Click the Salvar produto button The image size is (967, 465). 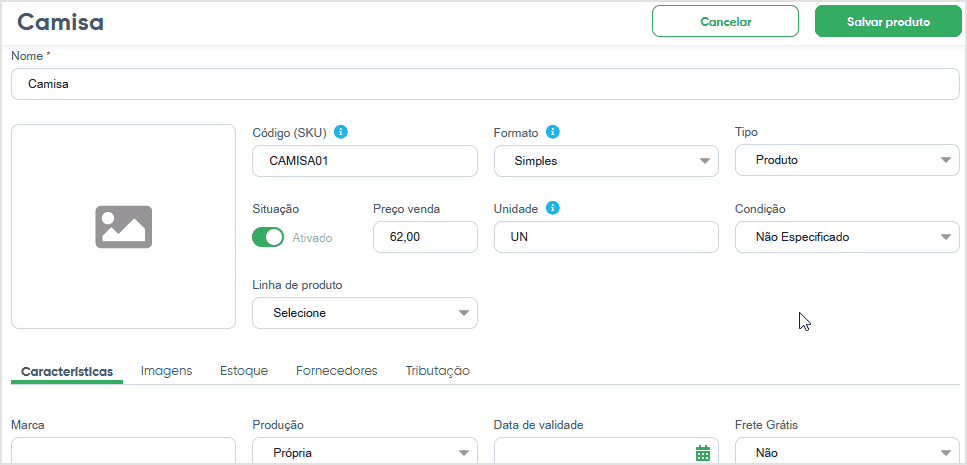[888, 22]
